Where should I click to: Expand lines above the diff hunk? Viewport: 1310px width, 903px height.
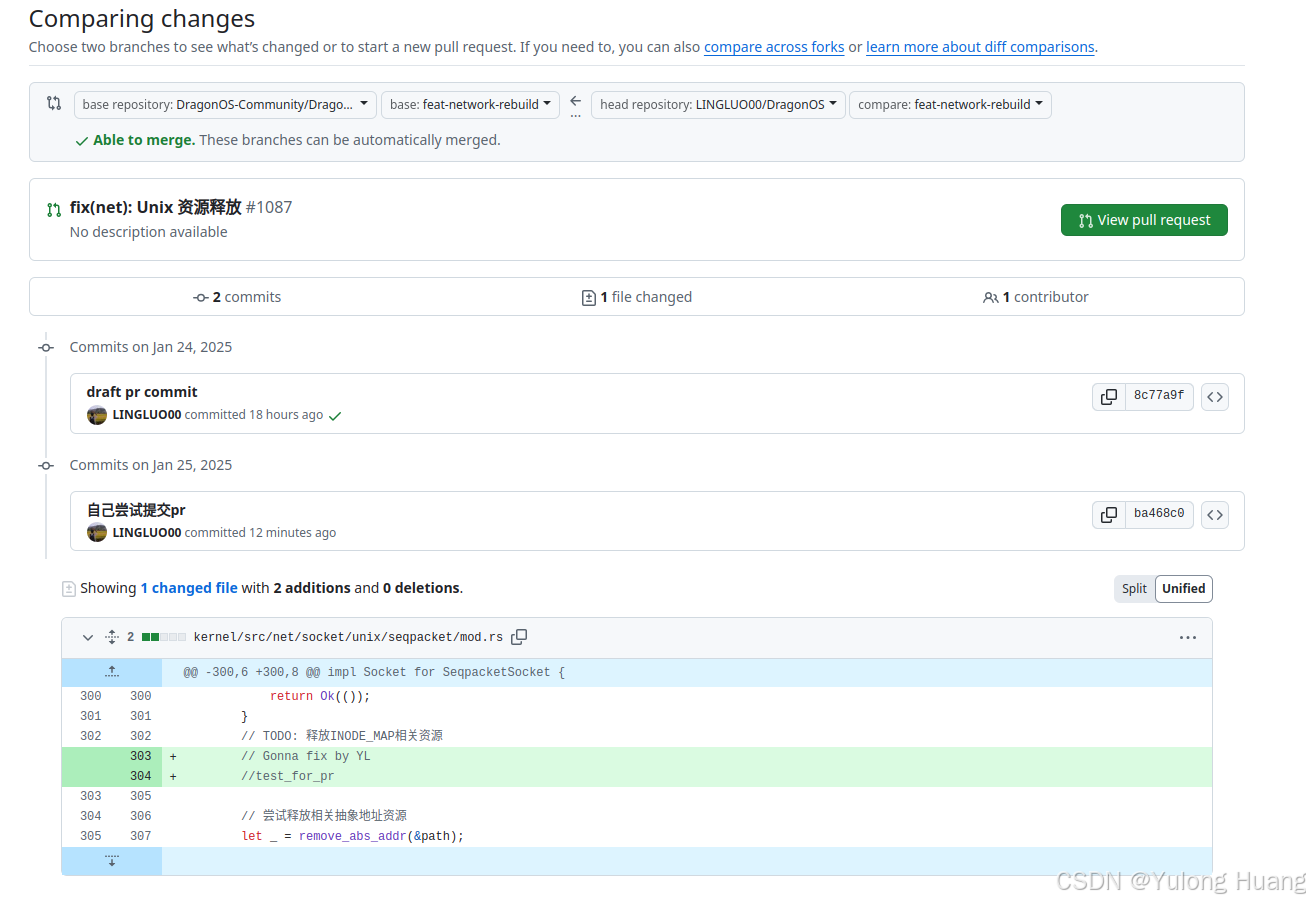pos(112,672)
